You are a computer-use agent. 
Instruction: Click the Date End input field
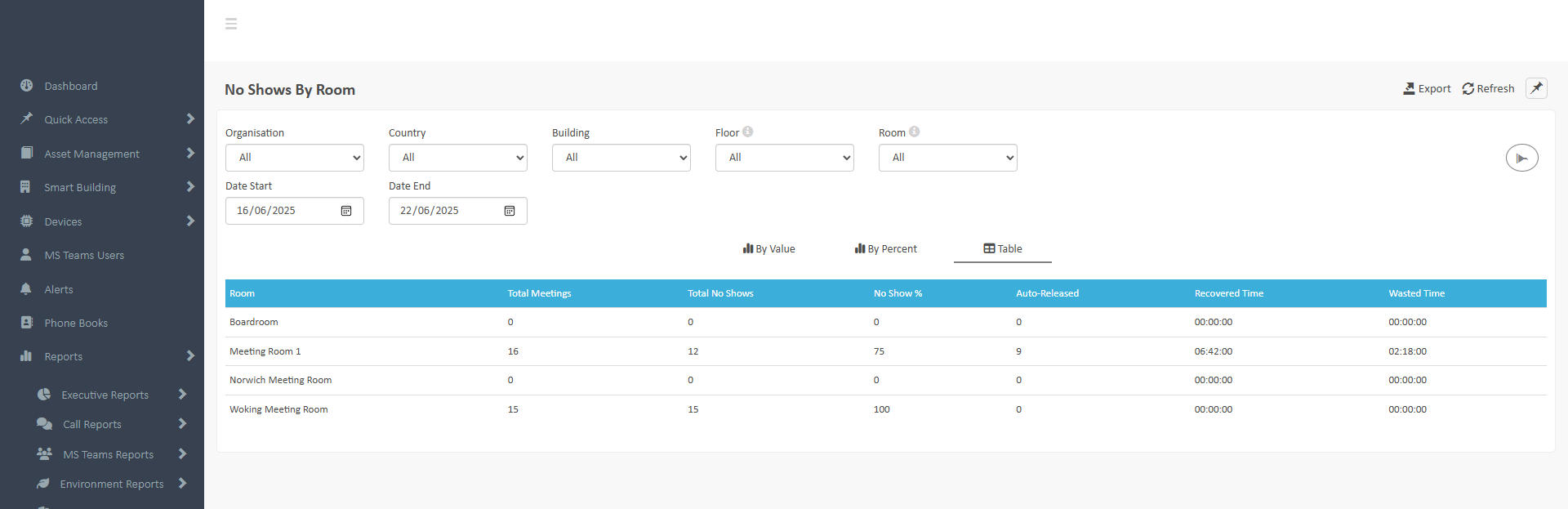pyautogui.click(x=458, y=211)
